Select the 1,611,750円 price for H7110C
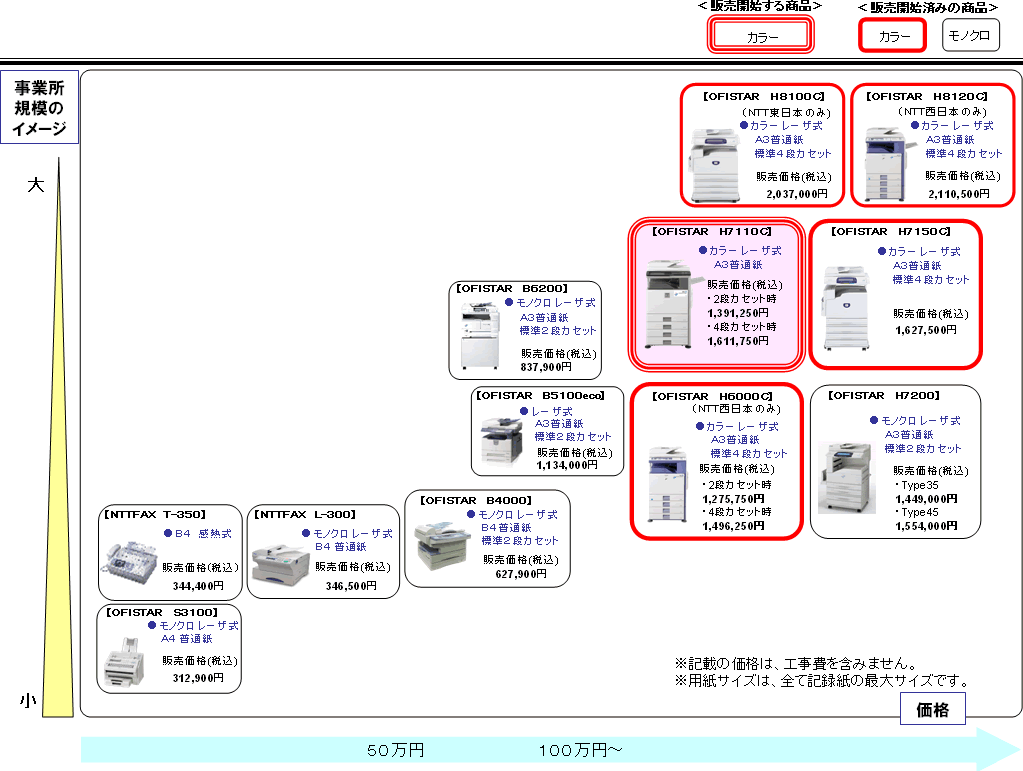The image size is (1023, 771). point(738,341)
